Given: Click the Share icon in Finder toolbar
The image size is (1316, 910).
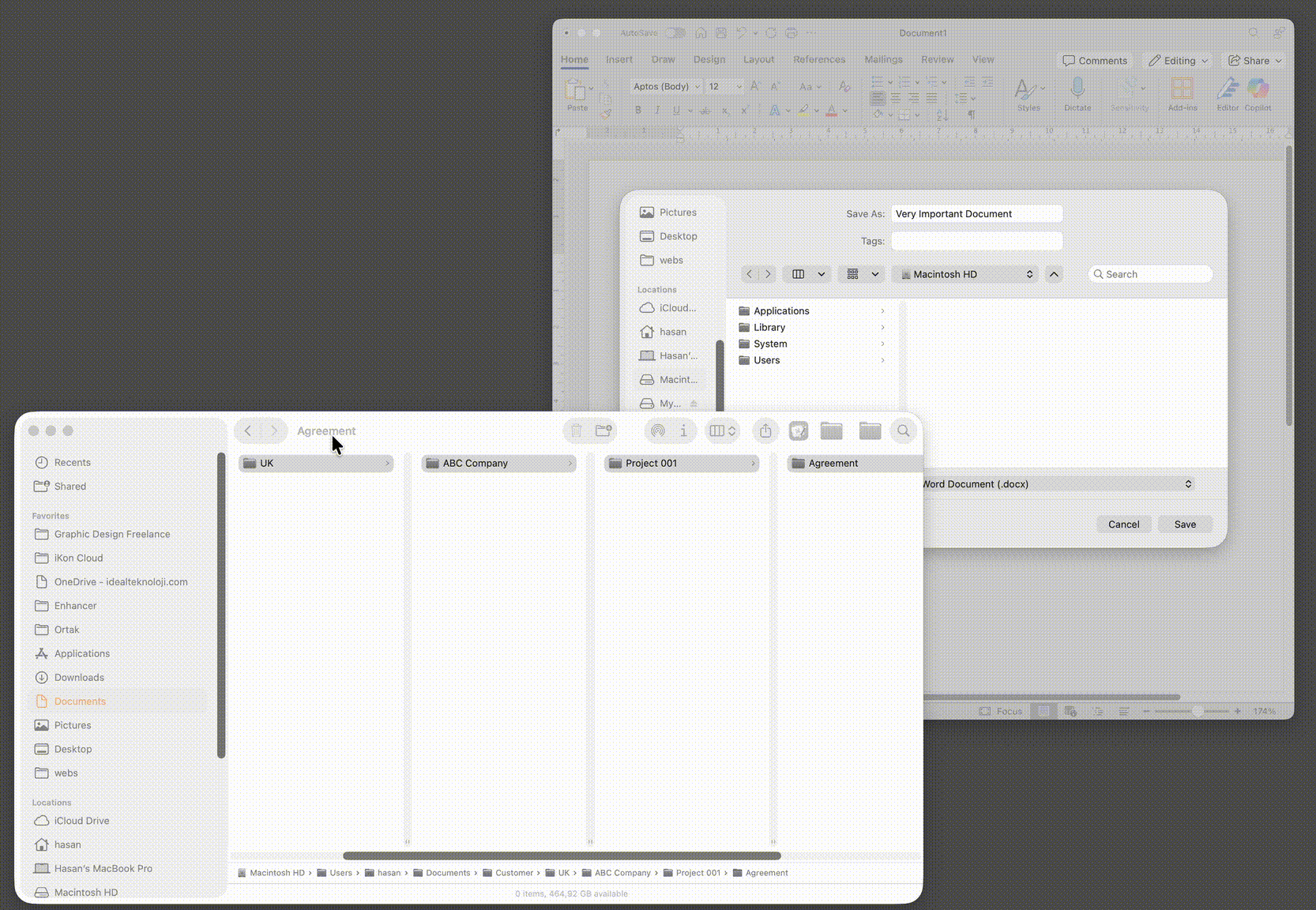Looking at the screenshot, I should 765,431.
